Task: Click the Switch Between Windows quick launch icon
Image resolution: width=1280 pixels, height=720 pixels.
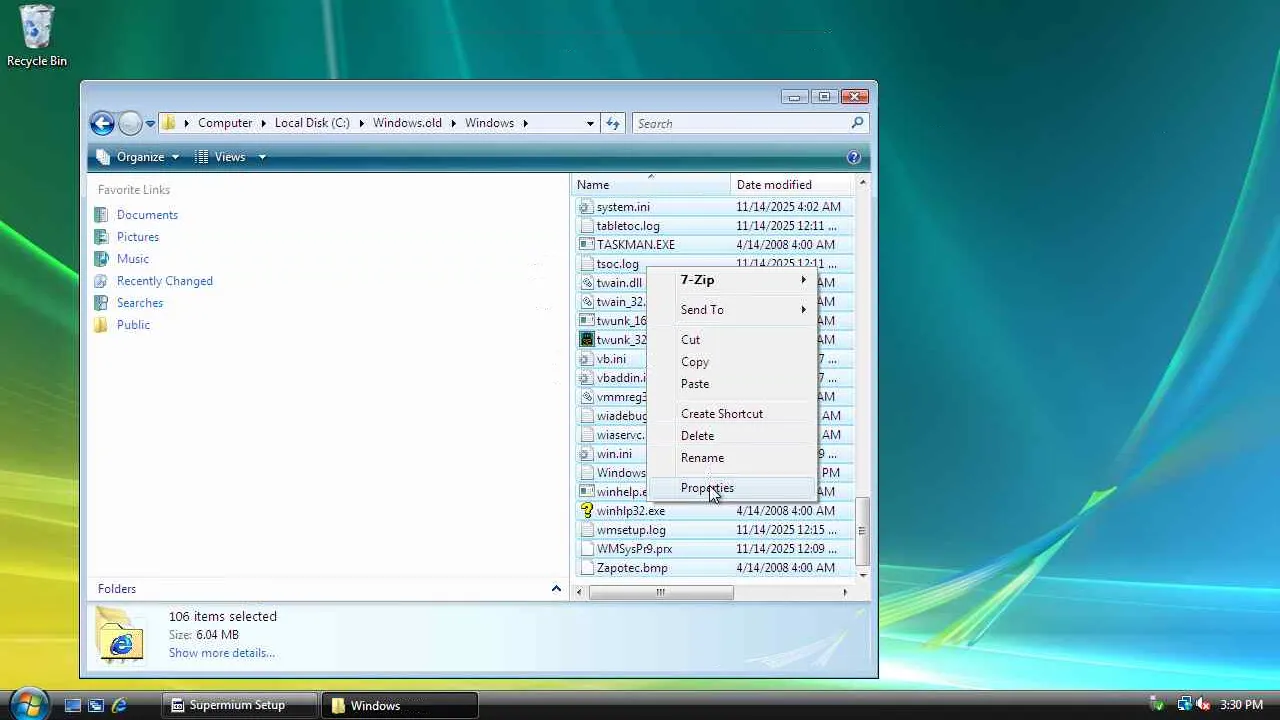Action: coord(96,705)
